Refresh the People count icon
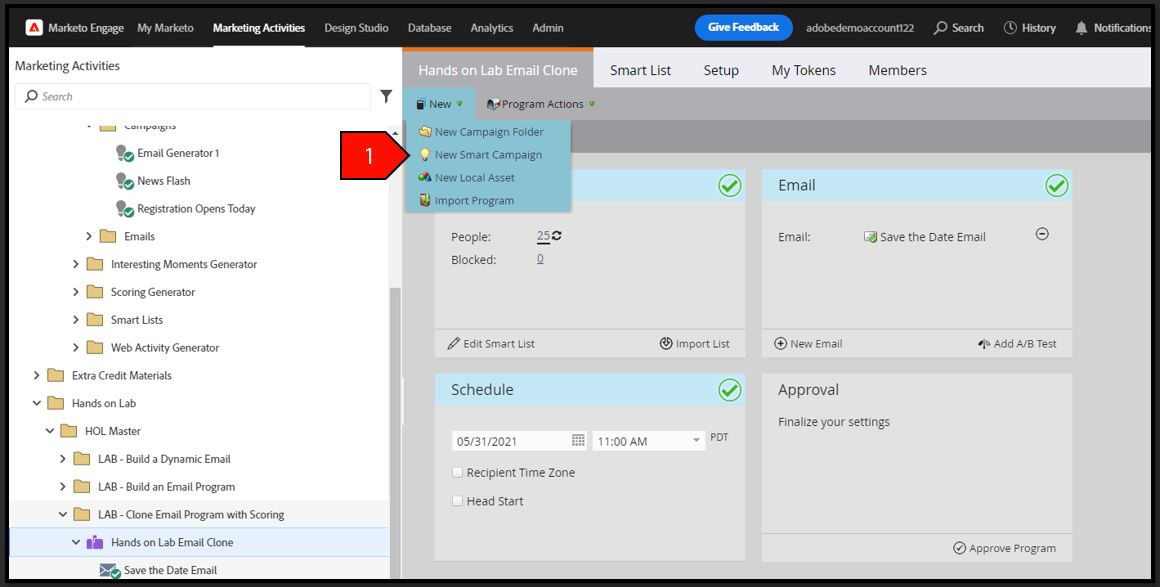 click(x=556, y=236)
